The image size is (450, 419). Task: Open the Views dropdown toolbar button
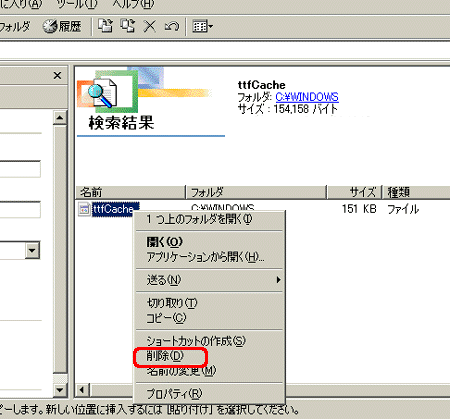coord(203,26)
